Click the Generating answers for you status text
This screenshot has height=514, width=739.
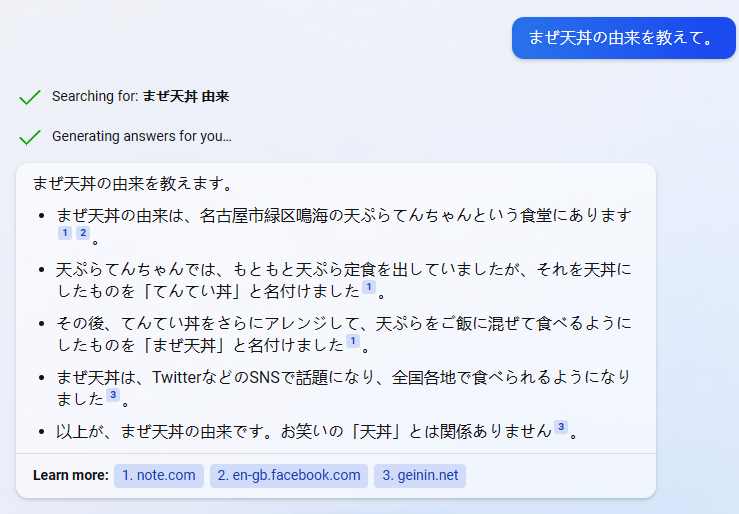coord(142,136)
